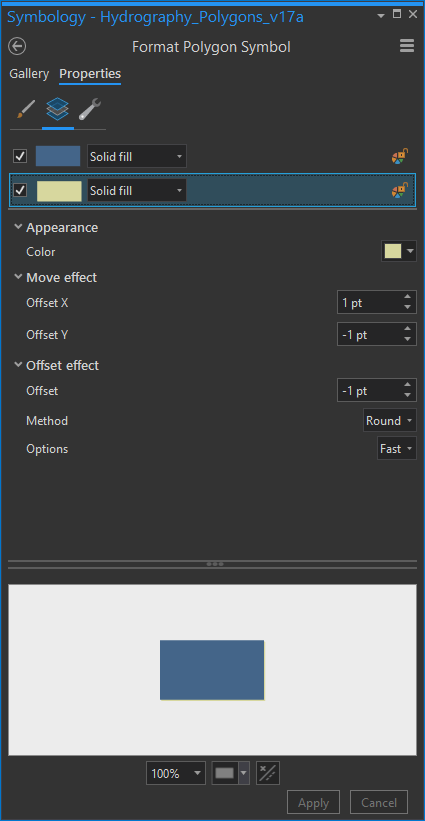Select the Symbol paintbrush tab icon
The width and height of the screenshot is (425, 821).
click(26, 110)
